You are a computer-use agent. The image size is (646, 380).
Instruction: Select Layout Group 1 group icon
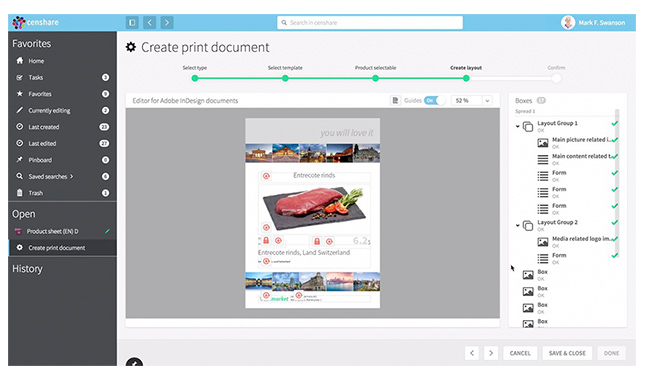click(528, 127)
